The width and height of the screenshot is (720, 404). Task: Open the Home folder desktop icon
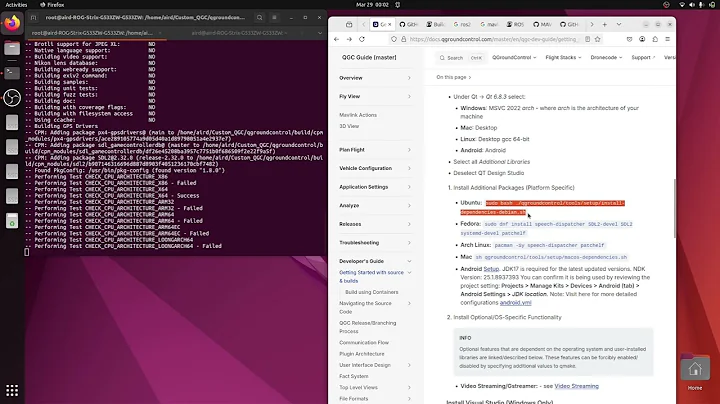click(695, 372)
